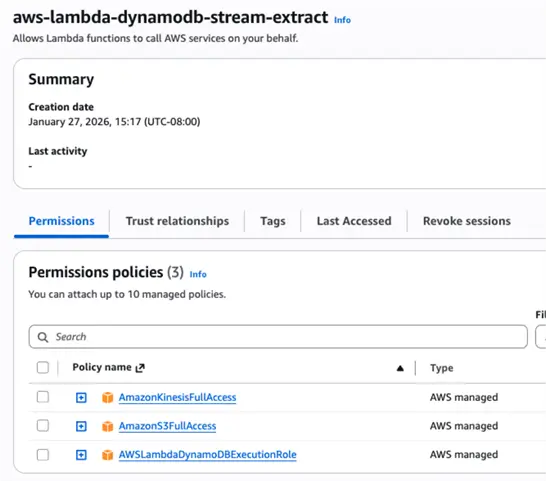
Task: Focus the policy Search field
Action: coord(278,337)
